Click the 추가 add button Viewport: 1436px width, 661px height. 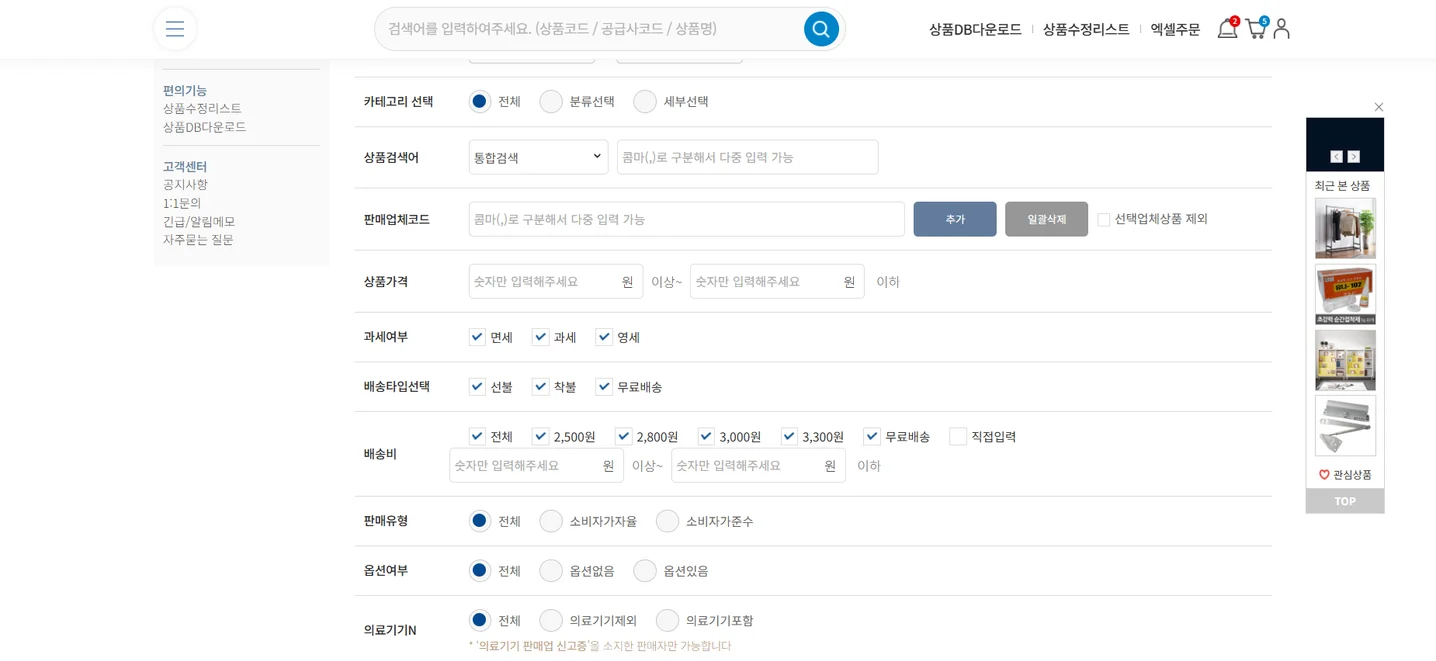tap(954, 218)
